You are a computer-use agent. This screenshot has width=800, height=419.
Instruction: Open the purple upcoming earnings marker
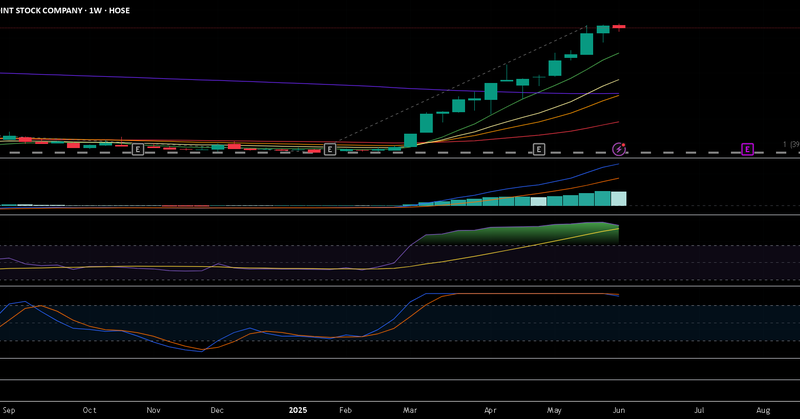tap(747, 150)
